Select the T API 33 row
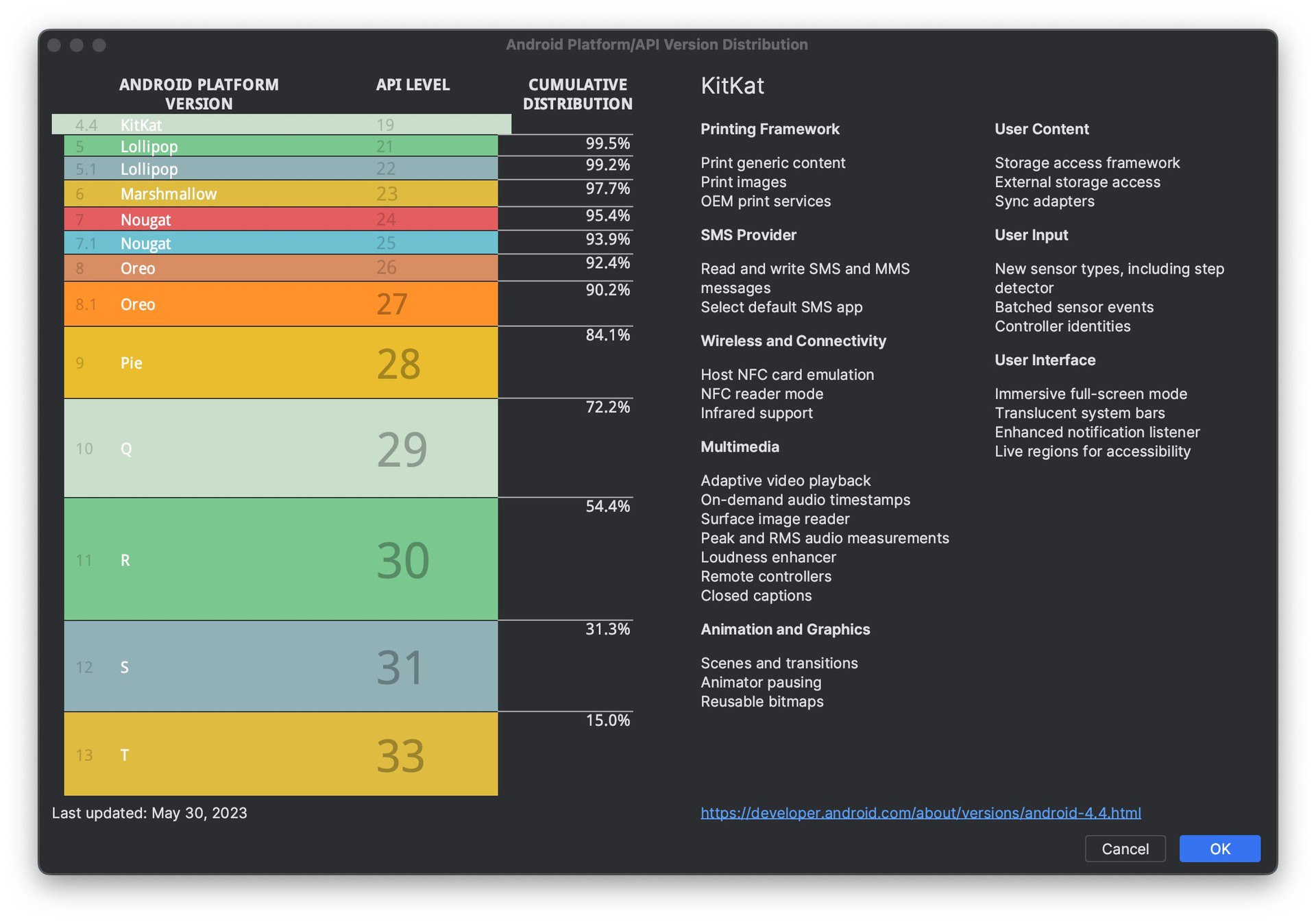Image resolution: width=1316 pixels, height=922 pixels. tap(281, 754)
